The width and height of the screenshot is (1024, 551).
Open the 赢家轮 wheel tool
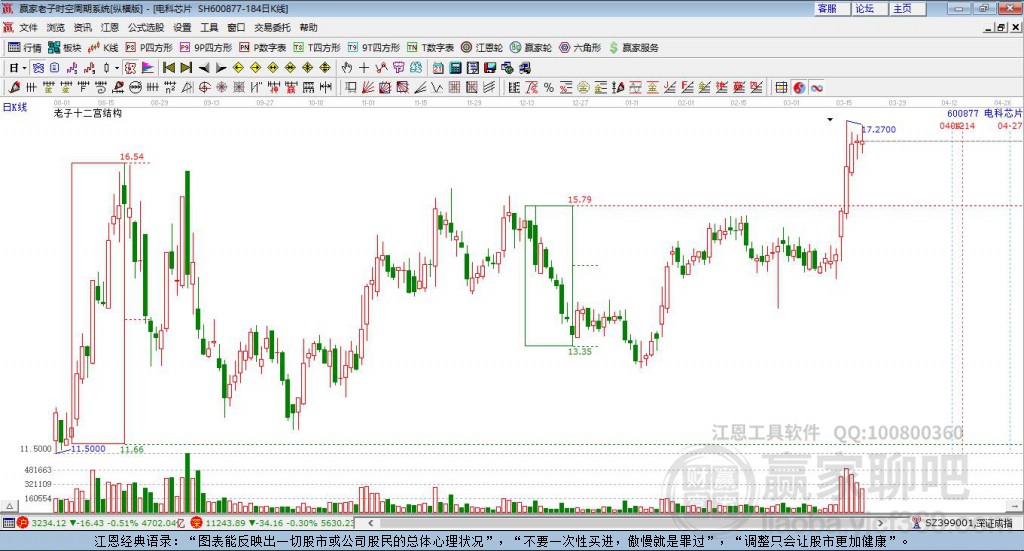pos(531,48)
